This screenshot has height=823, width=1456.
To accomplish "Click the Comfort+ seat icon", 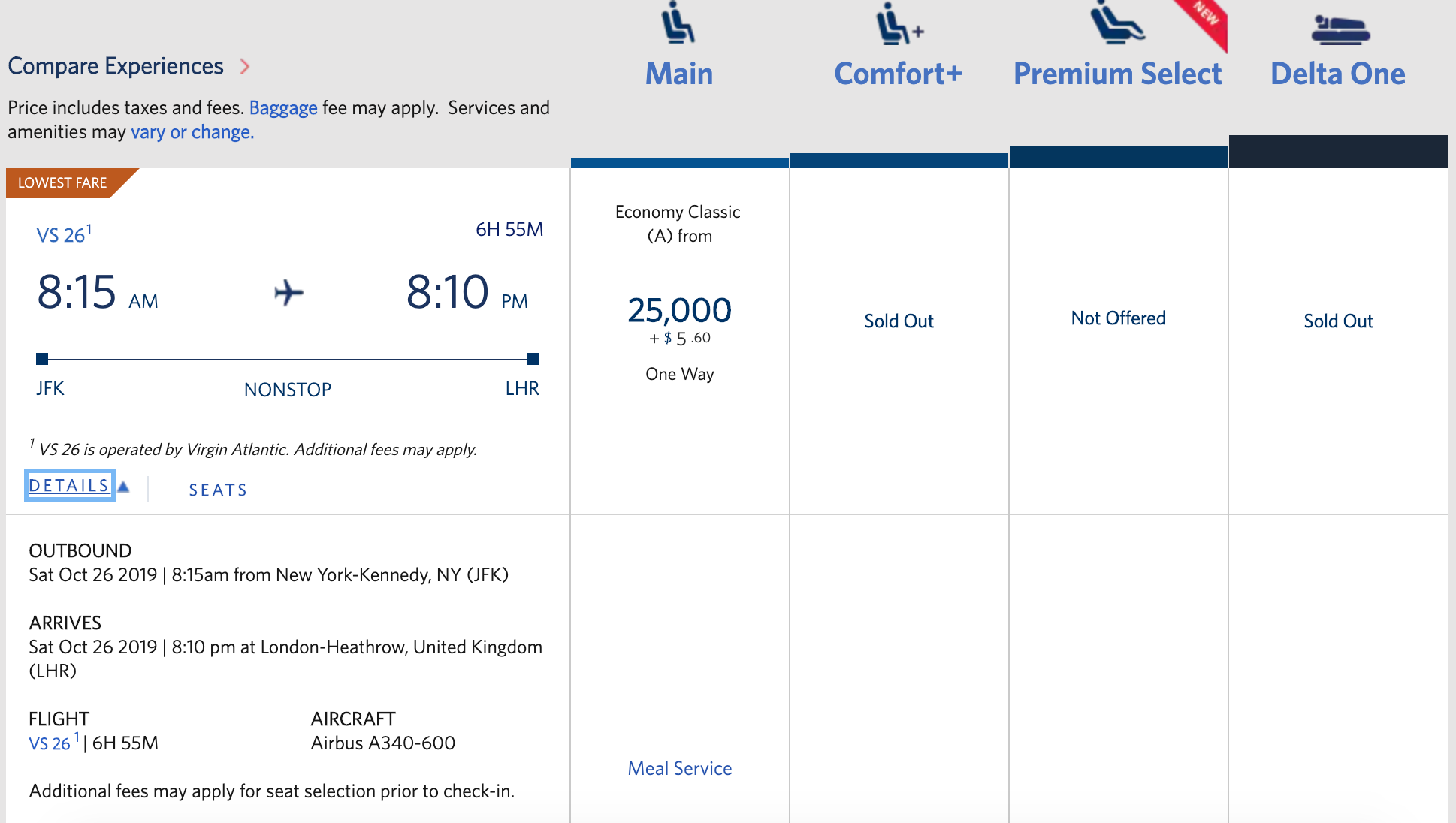I will [x=897, y=24].
